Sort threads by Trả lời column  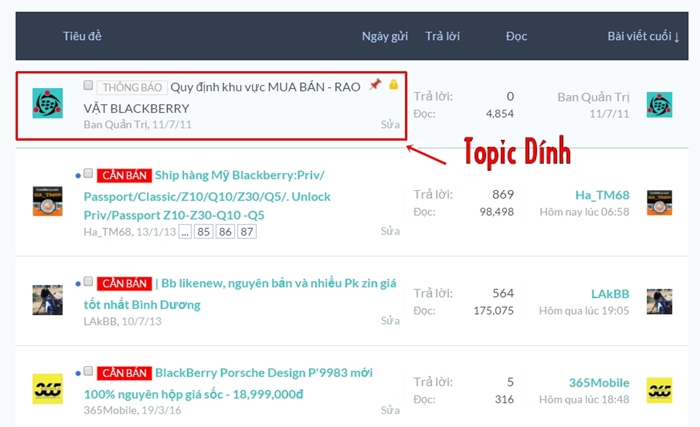coord(442,36)
